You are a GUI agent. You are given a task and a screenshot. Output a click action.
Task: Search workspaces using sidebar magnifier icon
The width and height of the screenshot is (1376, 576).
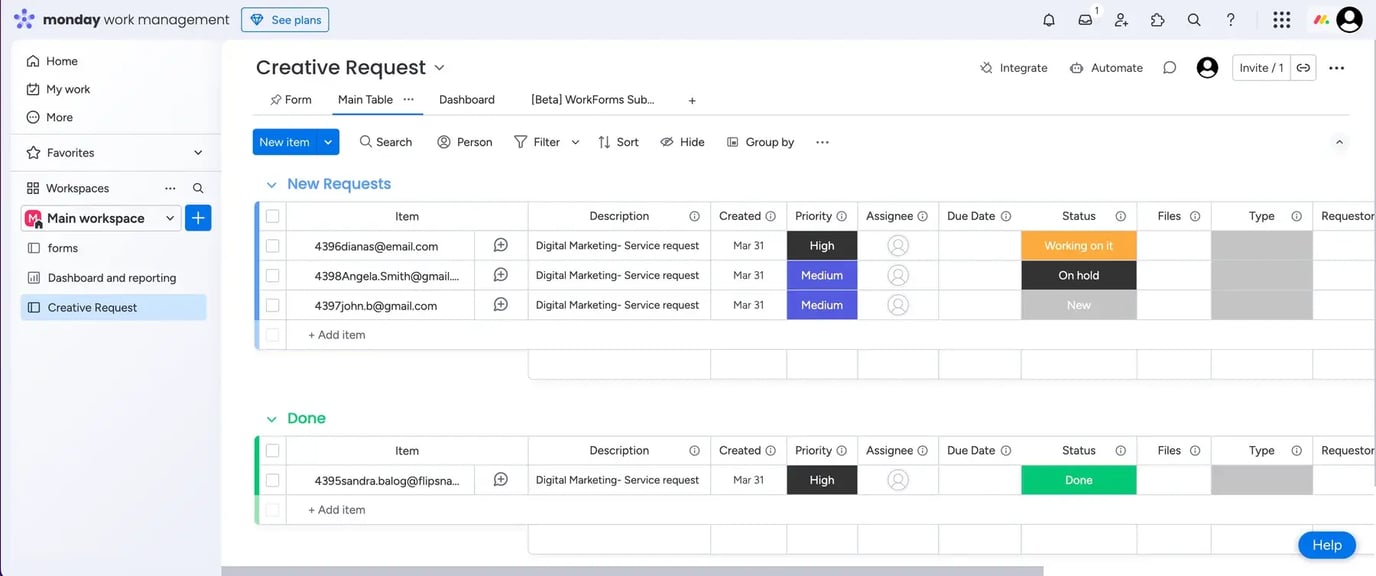198,188
